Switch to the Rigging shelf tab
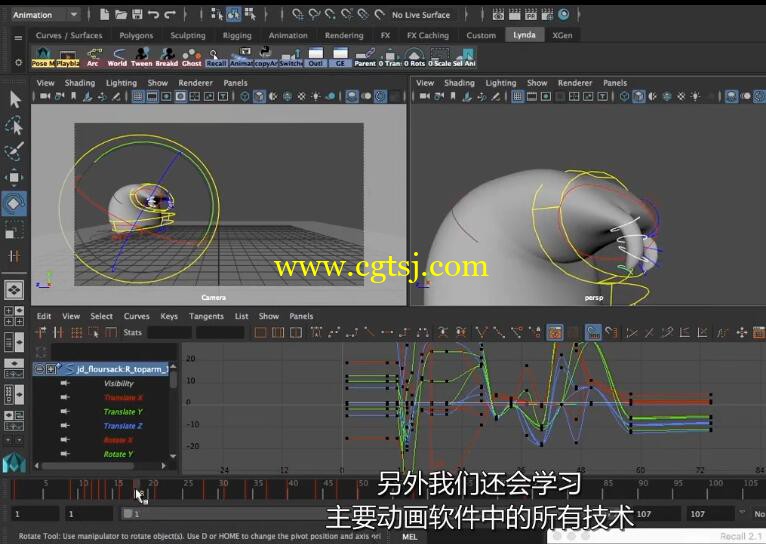 pyautogui.click(x=237, y=35)
